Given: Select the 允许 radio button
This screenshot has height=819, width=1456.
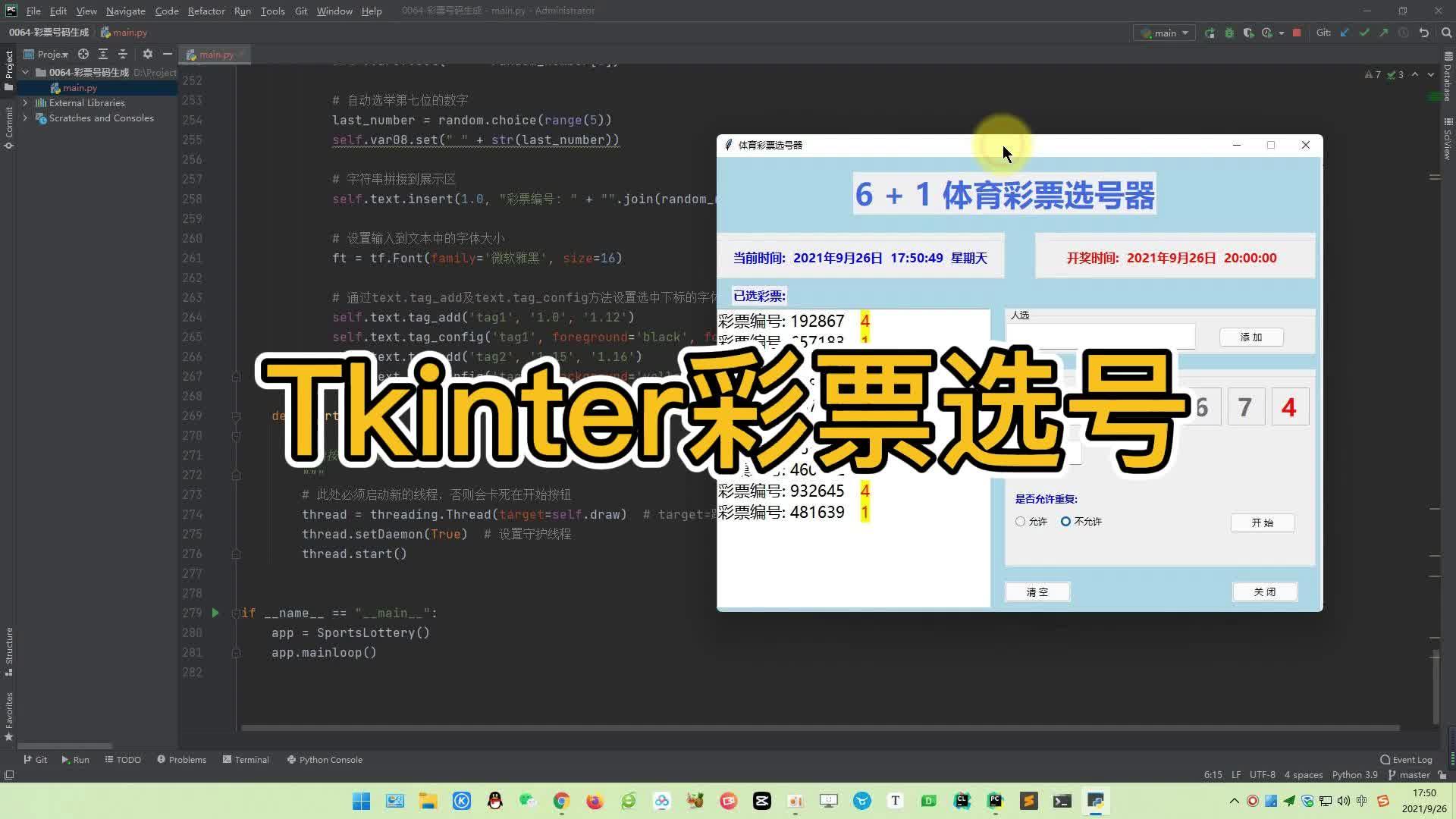Looking at the screenshot, I should click(x=1021, y=522).
